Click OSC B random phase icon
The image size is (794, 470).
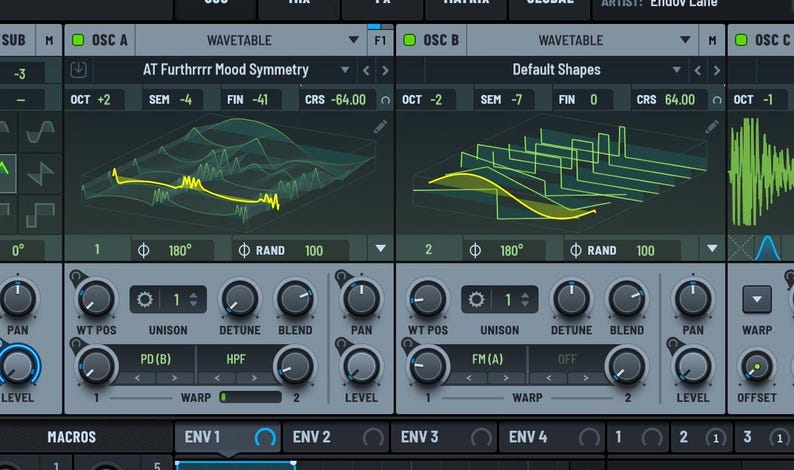pyautogui.click(x=576, y=250)
